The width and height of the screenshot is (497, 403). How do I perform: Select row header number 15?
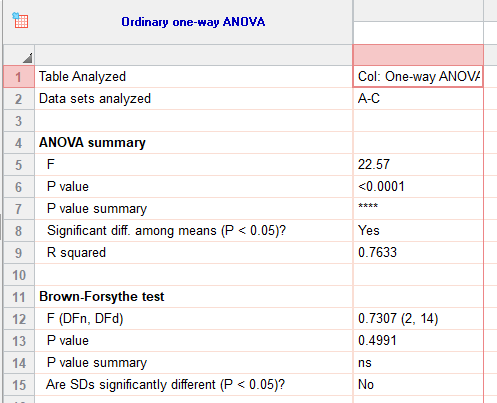pos(19,385)
